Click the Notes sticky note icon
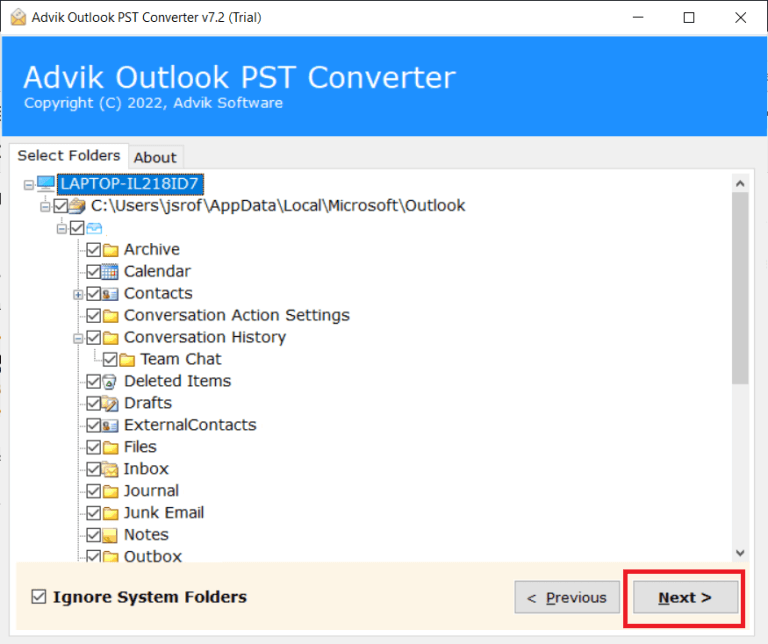Image resolution: width=768 pixels, height=644 pixels. [111, 535]
